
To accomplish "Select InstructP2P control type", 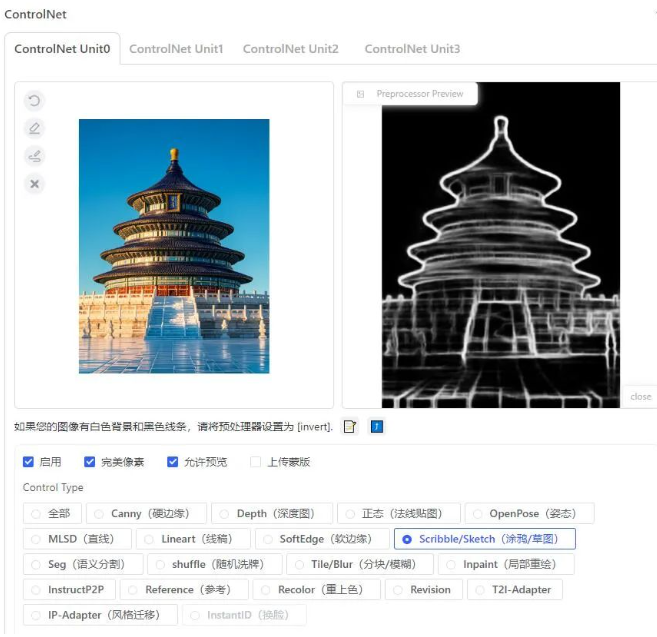I will pyautogui.click(x=69, y=590).
